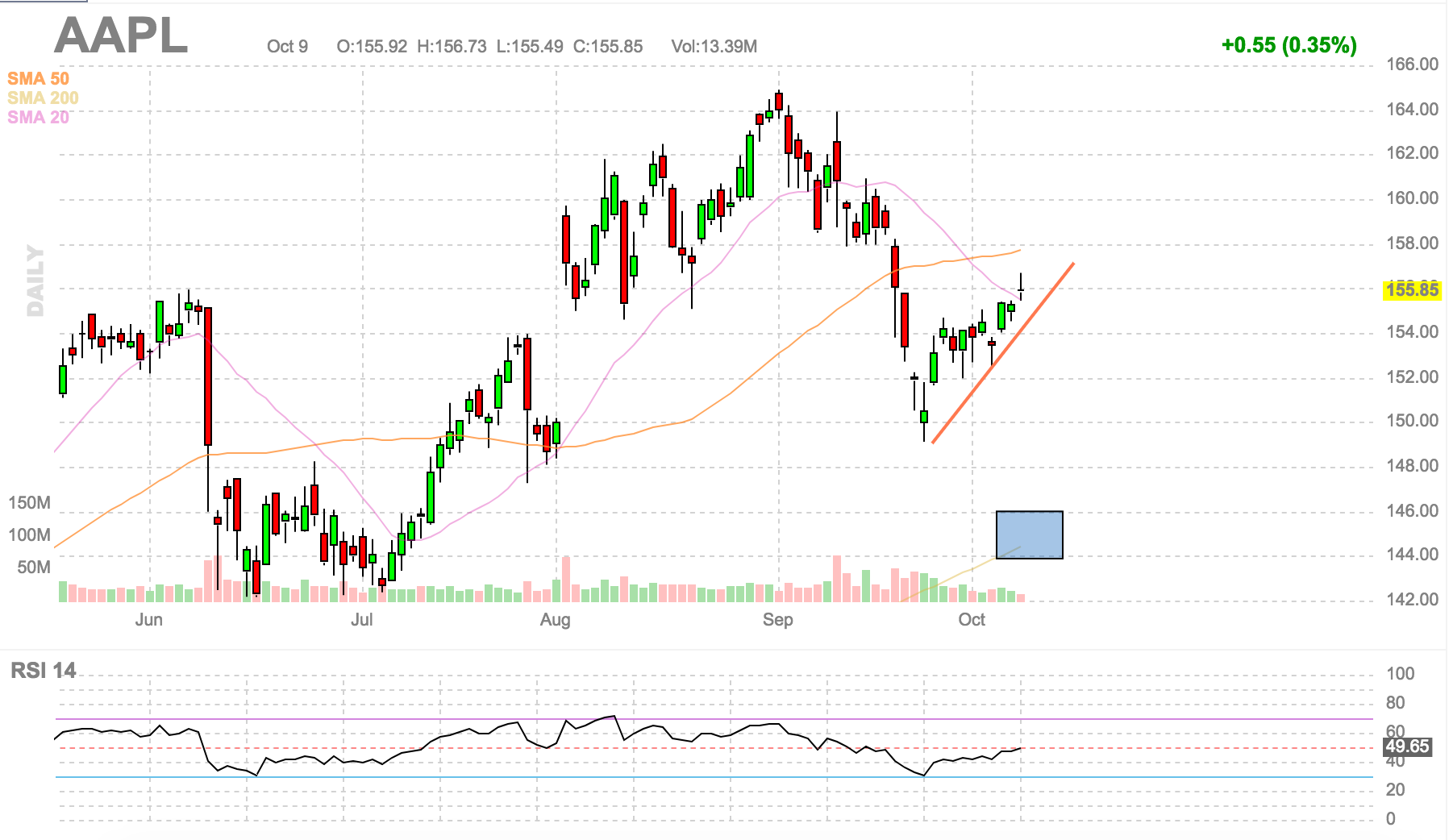The height and width of the screenshot is (840, 1453).
Task: Click the blue shaded rectangle annotation
Action: tap(1029, 534)
